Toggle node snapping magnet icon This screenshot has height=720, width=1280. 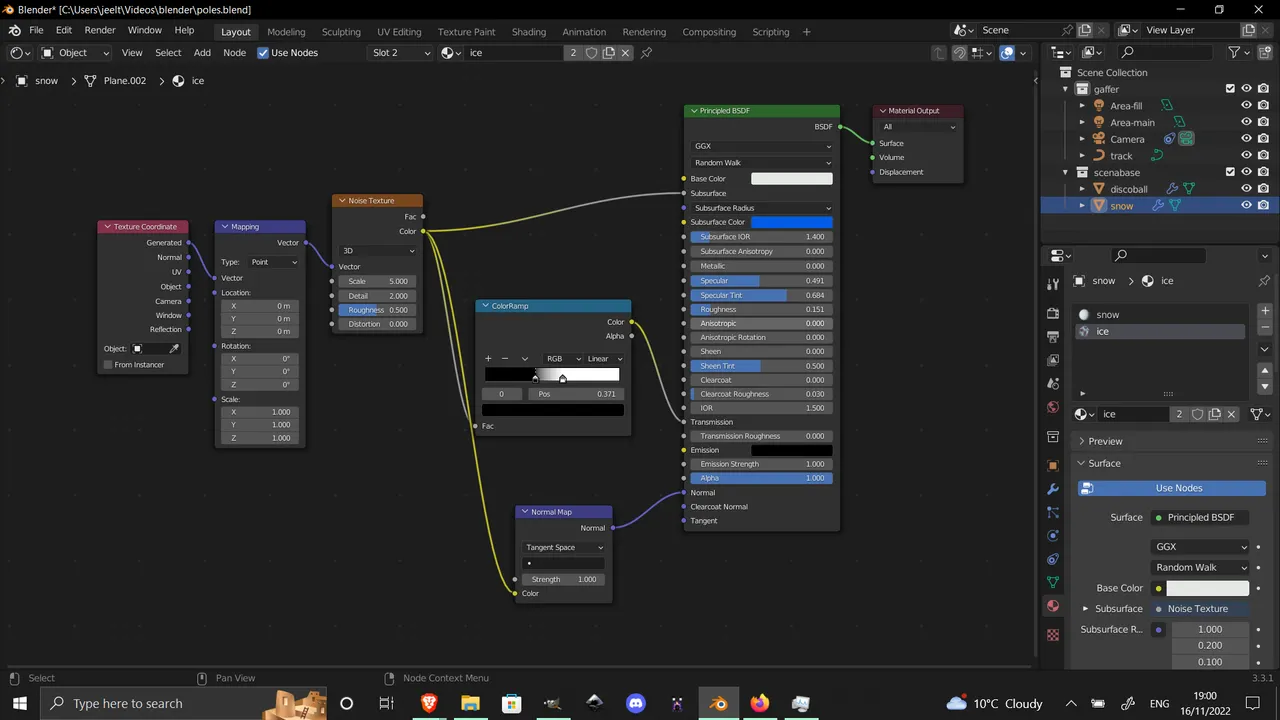[959, 53]
